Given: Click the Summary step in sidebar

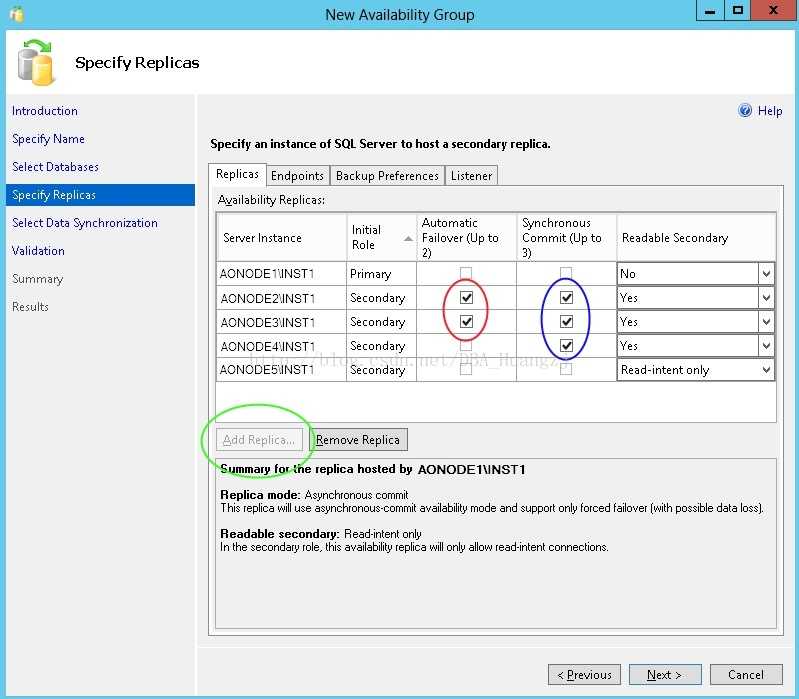Looking at the screenshot, I should coord(37,279).
